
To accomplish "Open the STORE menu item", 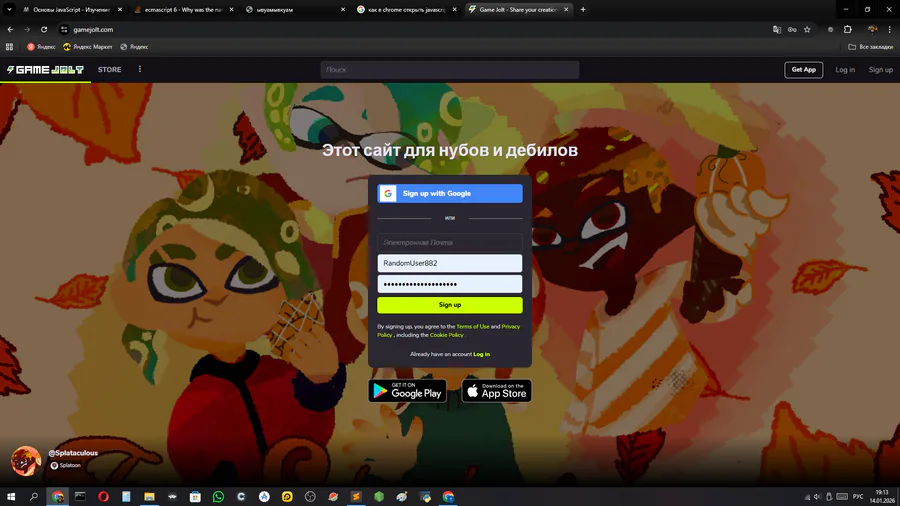I will (109, 69).
